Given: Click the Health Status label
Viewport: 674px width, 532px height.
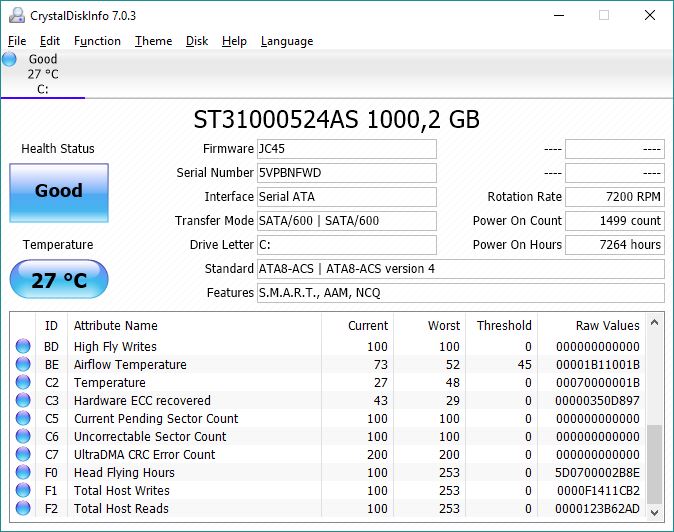Looking at the screenshot, I should [x=58, y=149].
